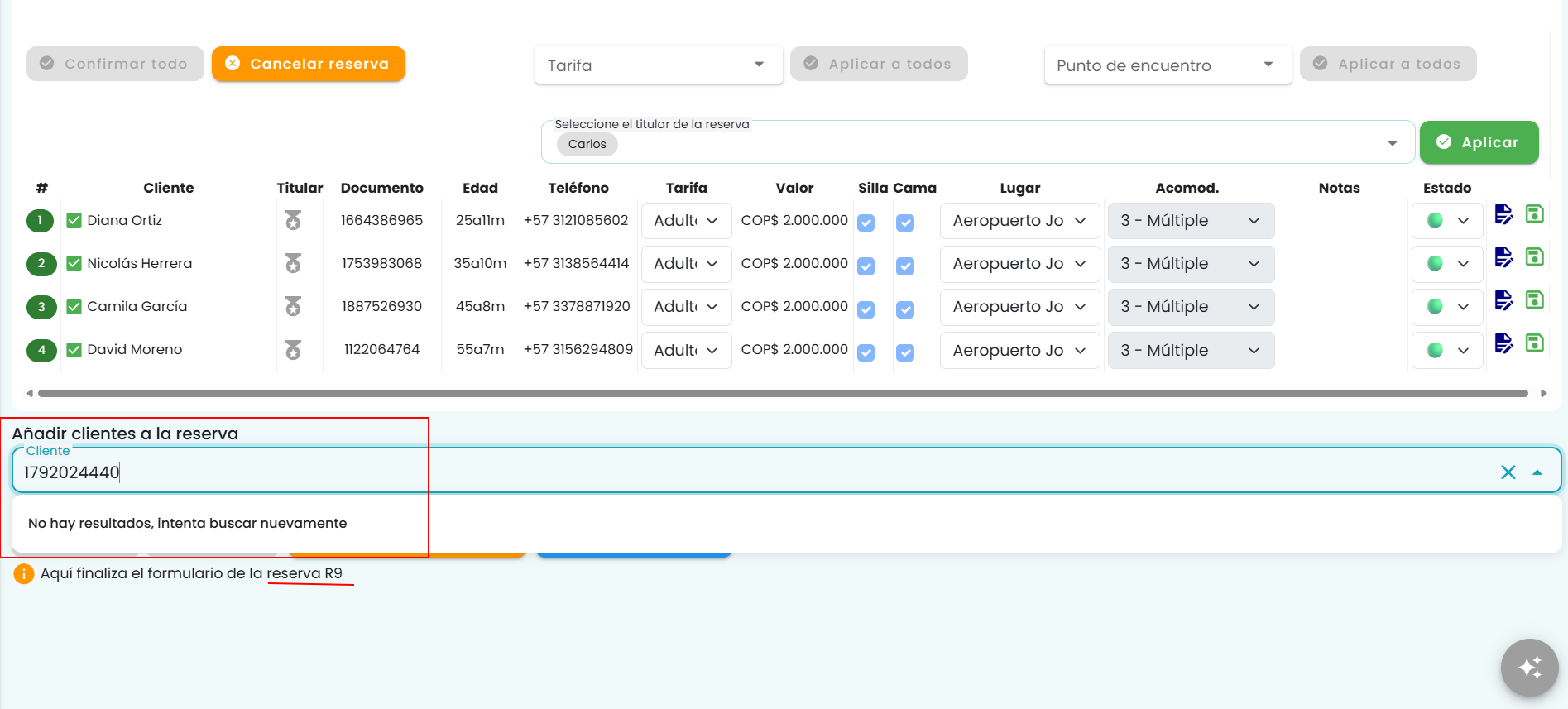
Task: Click the horizontal table scrollbar
Action: (783, 393)
